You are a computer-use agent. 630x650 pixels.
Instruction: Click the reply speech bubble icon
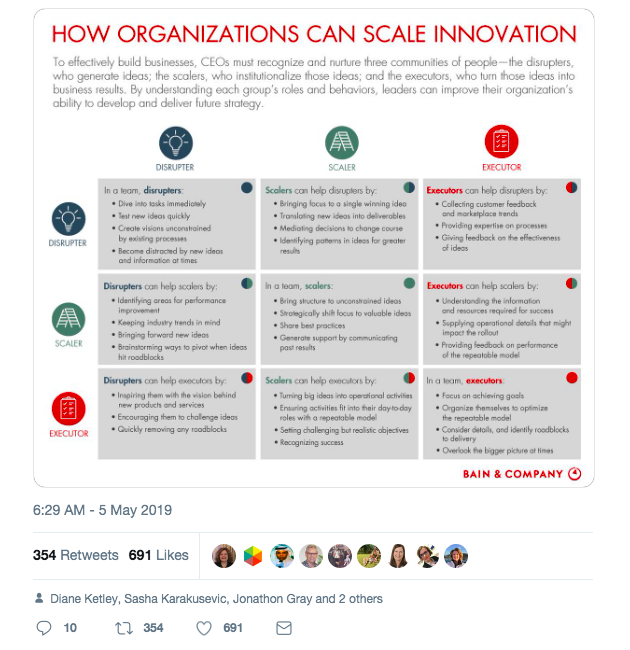44,628
